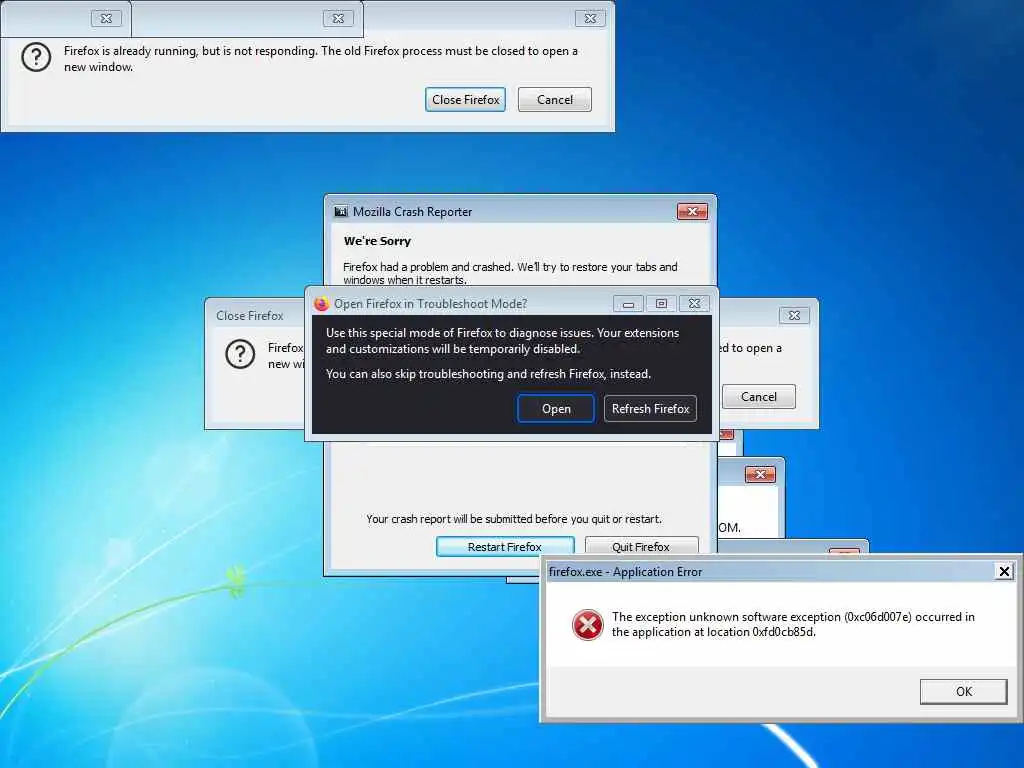Click the Firefox logo in the Troubleshoot dialog title
Screen dimensions: 1024x768
pyautogui.click(x=321, y=304)
